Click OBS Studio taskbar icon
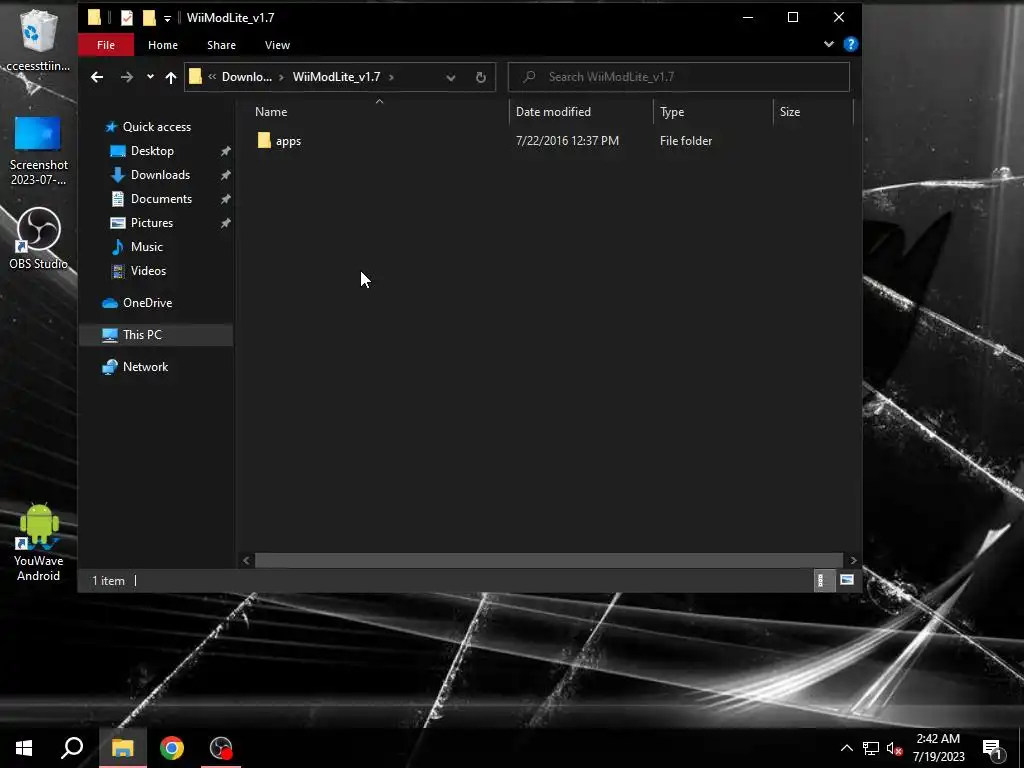The height and width of the screenshot is (768, 1024). tap(221, 748)
